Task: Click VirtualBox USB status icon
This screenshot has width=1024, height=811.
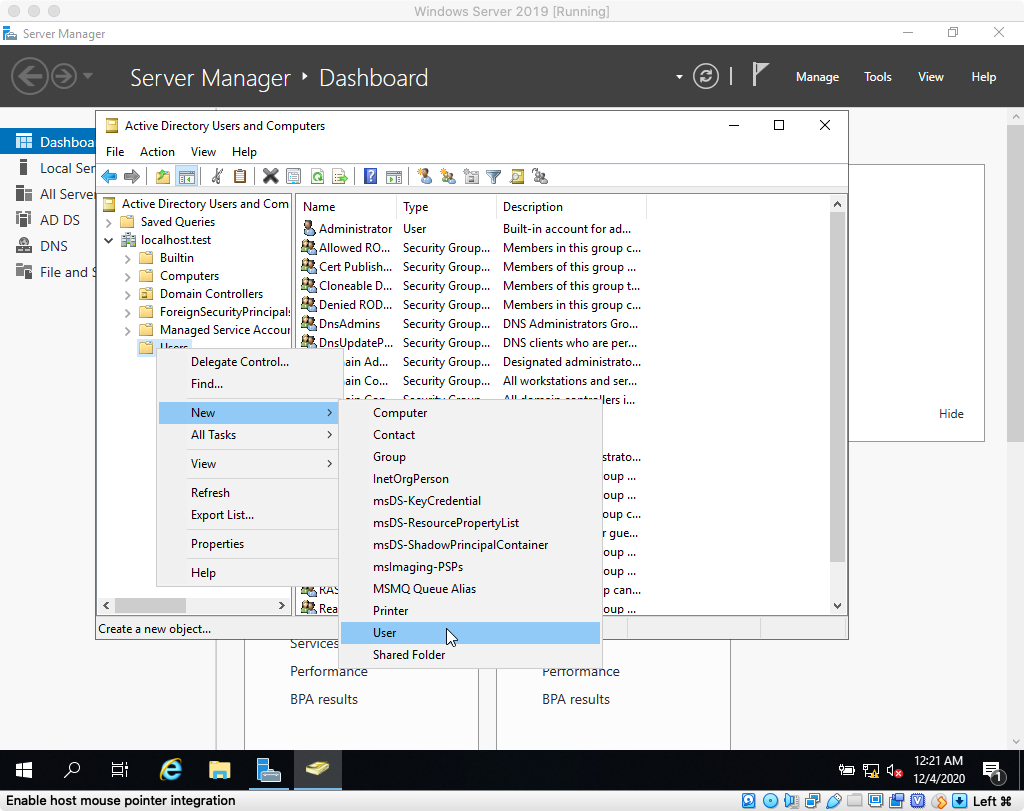Action: pos(834,801)
